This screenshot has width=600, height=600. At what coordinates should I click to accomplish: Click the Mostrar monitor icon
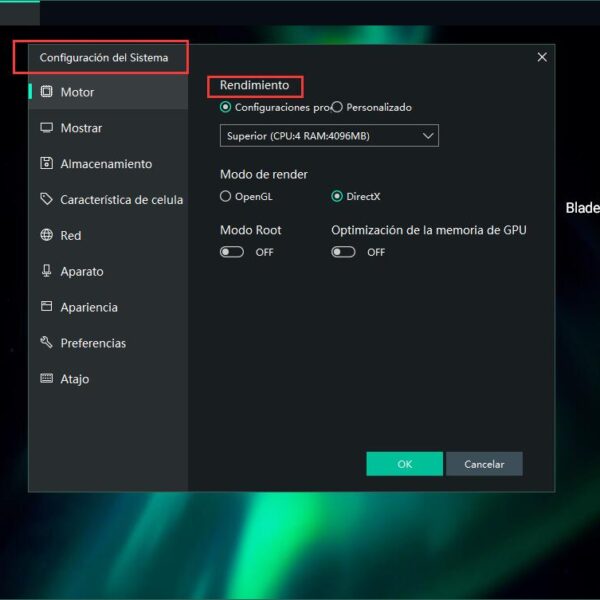pos(46,128)
